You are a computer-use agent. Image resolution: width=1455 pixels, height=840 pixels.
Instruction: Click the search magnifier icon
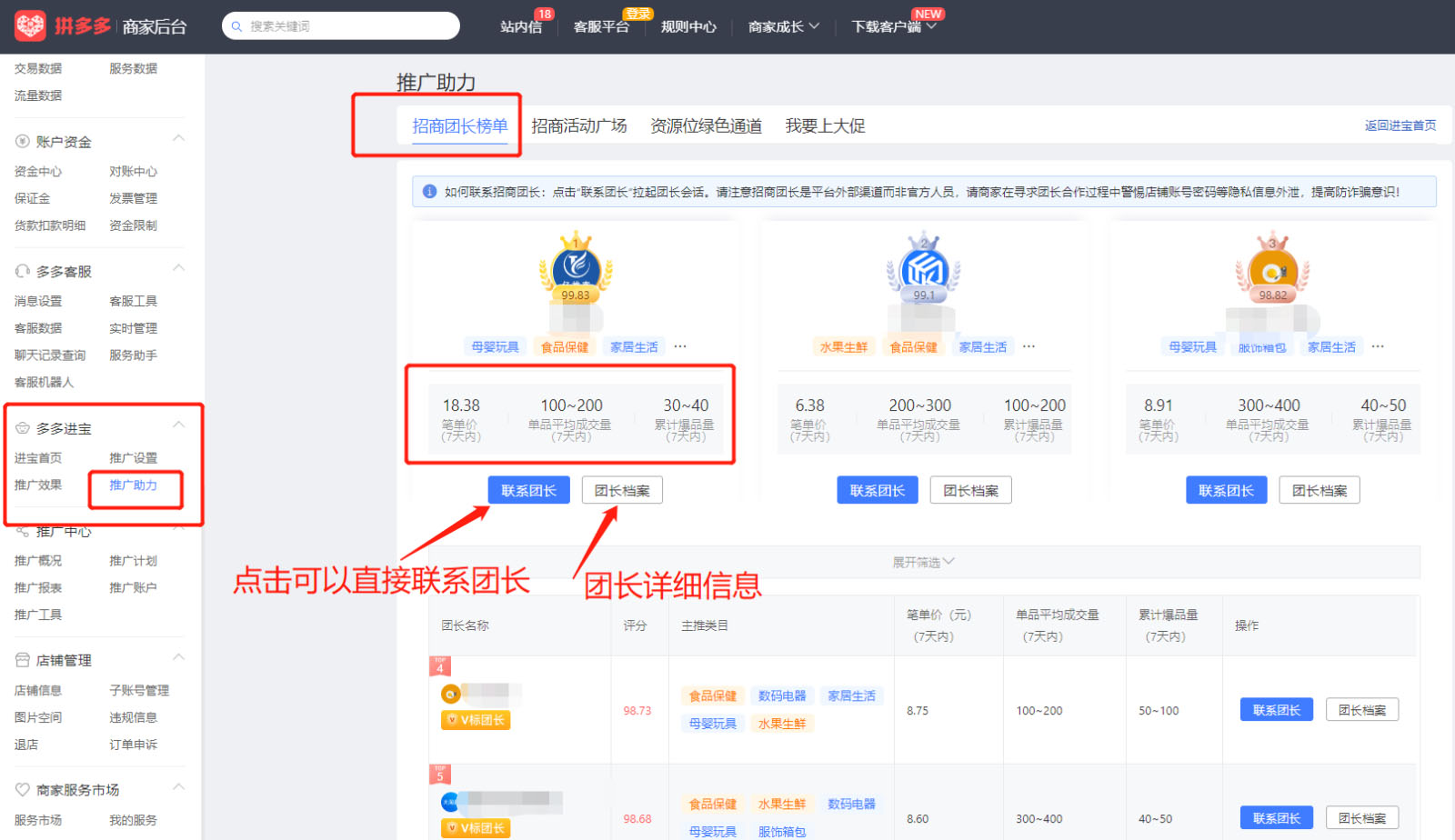pyautogui.click(x=237, y=26)
